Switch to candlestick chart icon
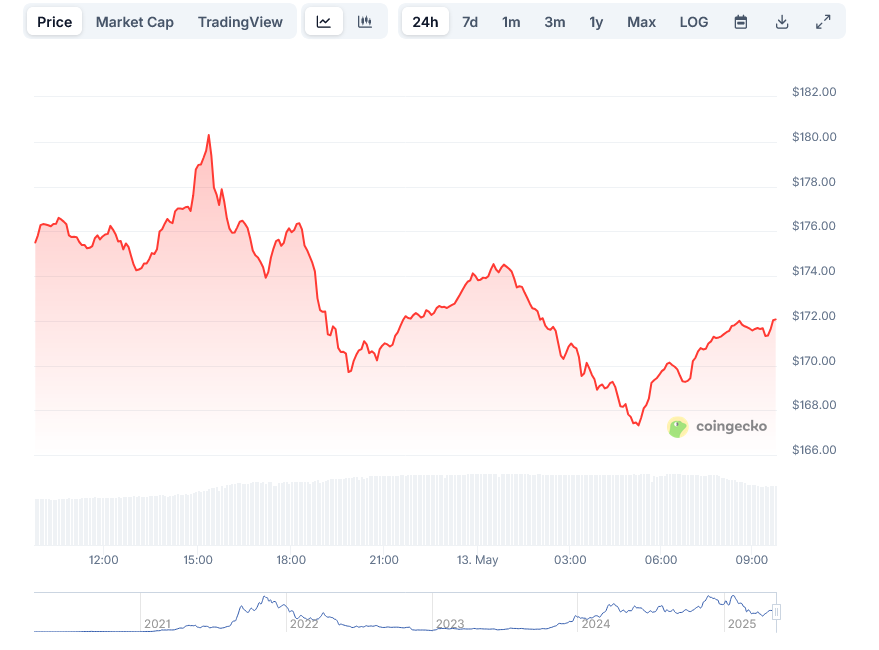 pyautogui.click(x=365, y=22)
